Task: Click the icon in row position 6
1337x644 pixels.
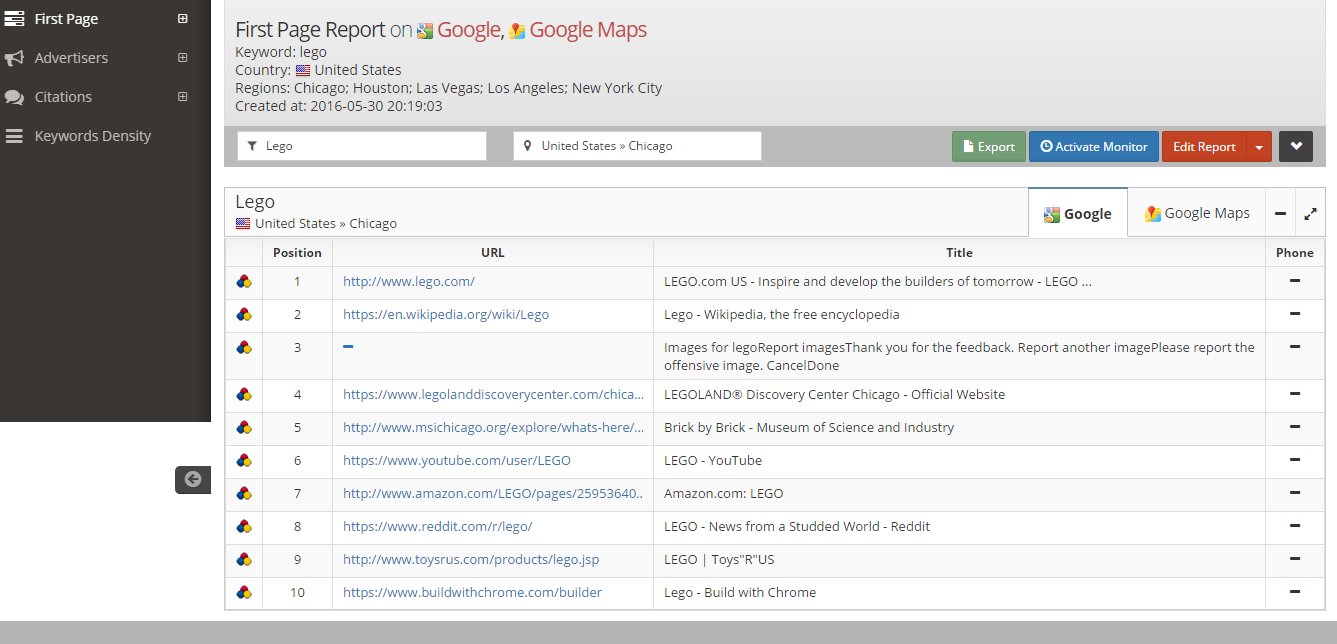Action: pos(244,460)
